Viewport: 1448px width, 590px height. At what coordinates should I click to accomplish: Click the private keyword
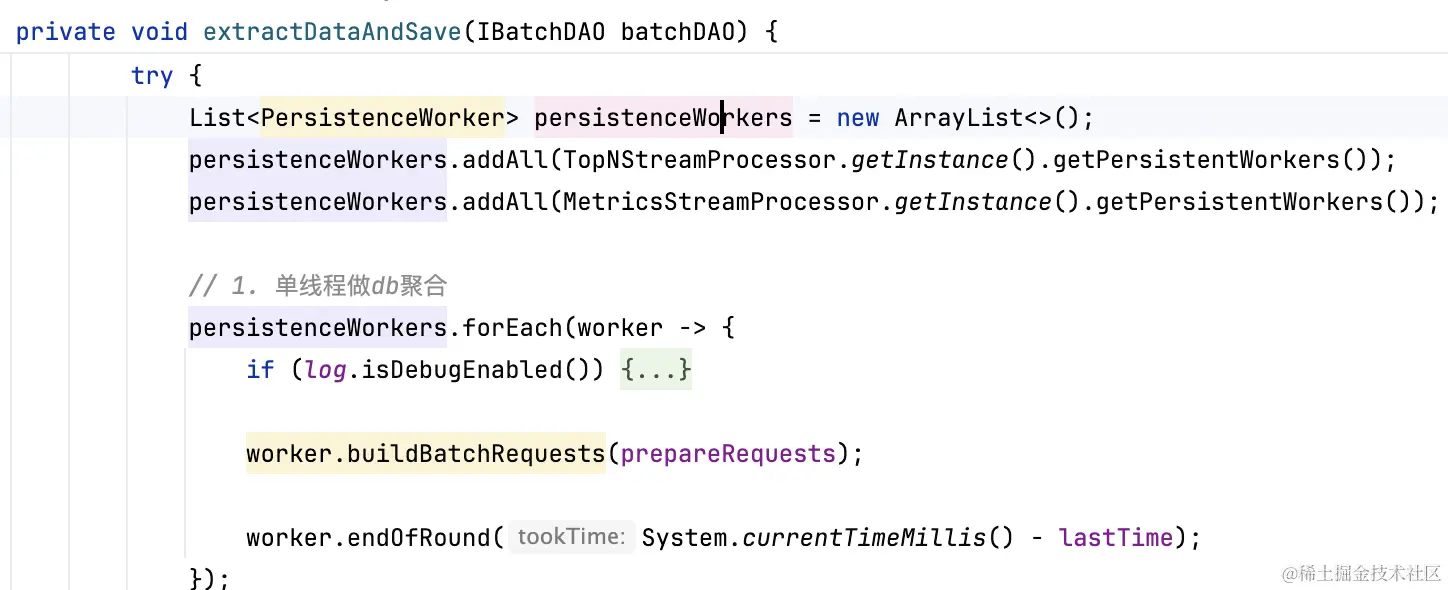pyautogui.click(x=66, y=32)
